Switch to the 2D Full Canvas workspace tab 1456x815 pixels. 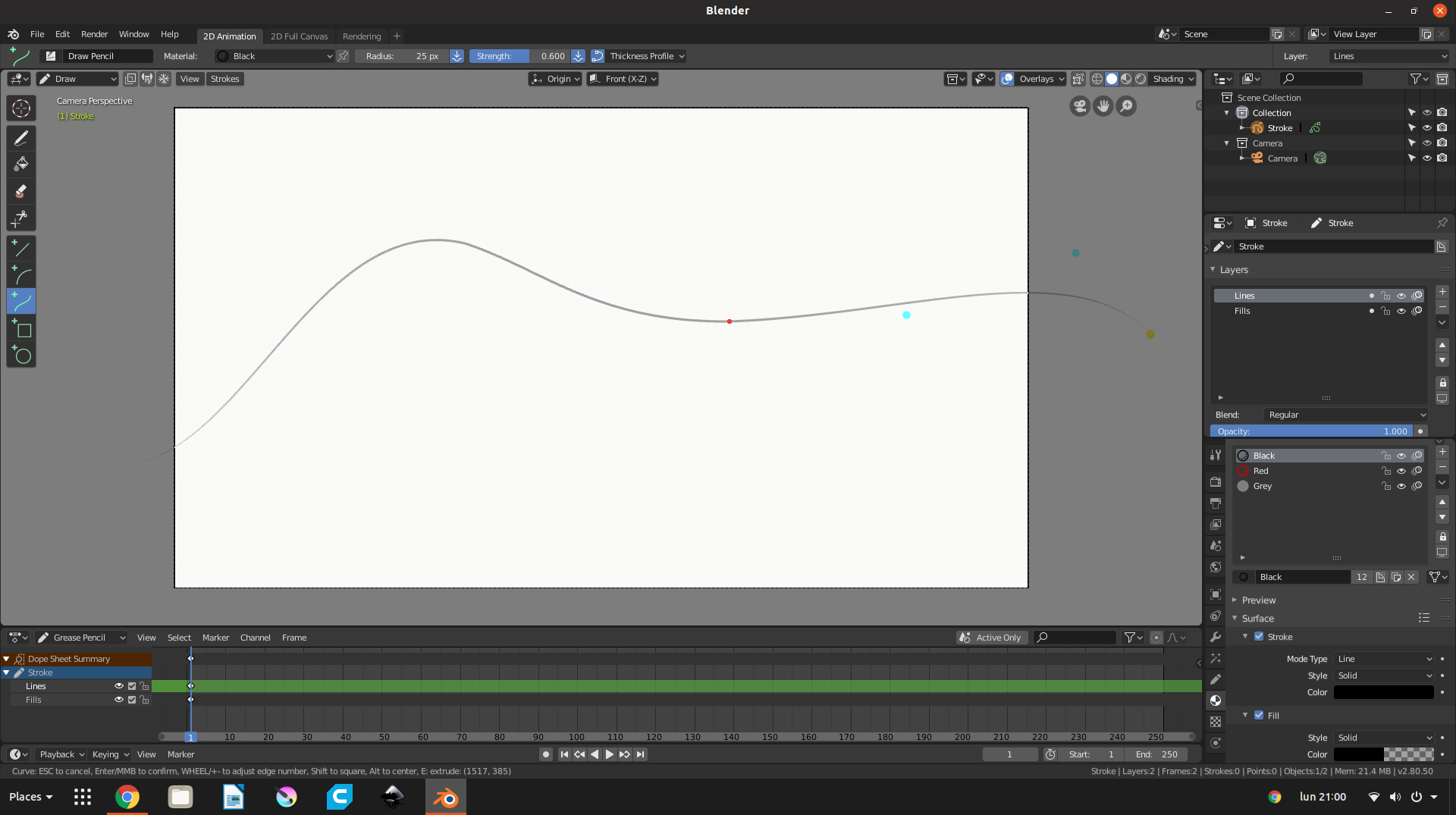pos(299,36)
